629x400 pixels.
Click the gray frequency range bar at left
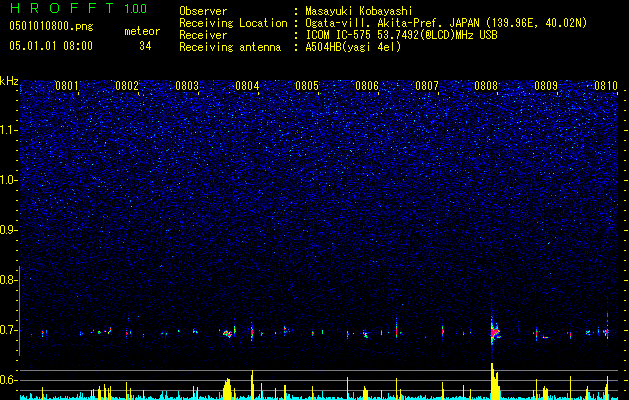20,311
